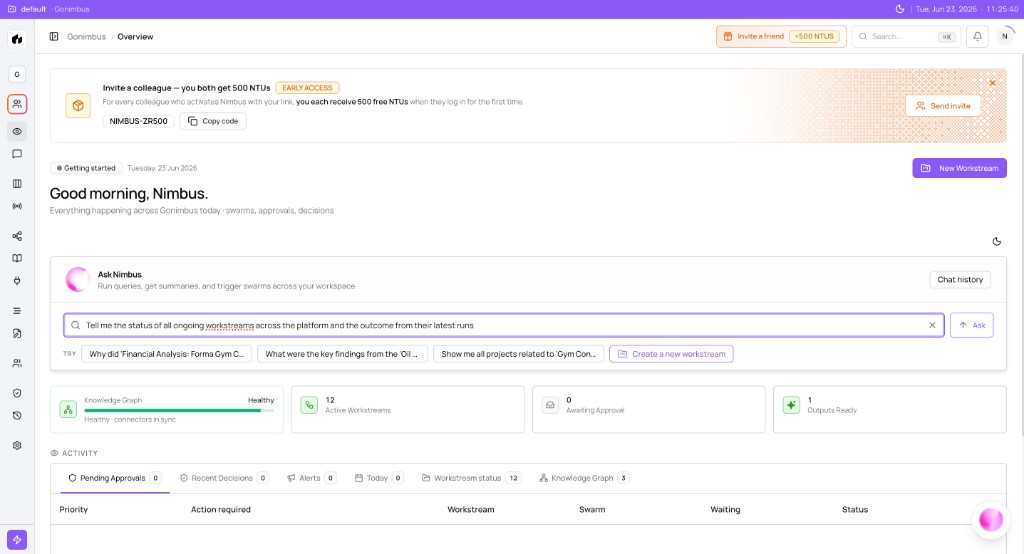The height and width of the screenshot is (554, 1024).
Task: Click the Copy code button
Action: click(213, 121)
